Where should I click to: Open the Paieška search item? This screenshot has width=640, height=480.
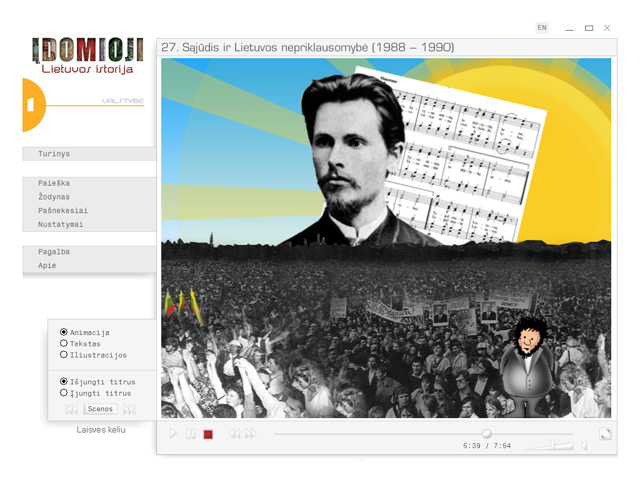[x=89, y=183]
